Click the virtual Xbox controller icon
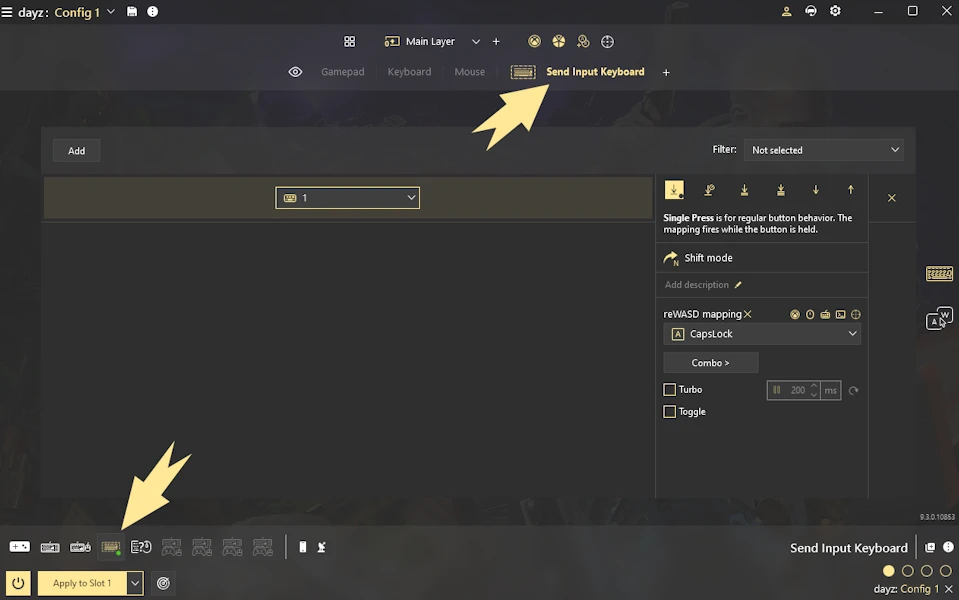The width and height of the screenshot is (959, 600). (535, 42)
